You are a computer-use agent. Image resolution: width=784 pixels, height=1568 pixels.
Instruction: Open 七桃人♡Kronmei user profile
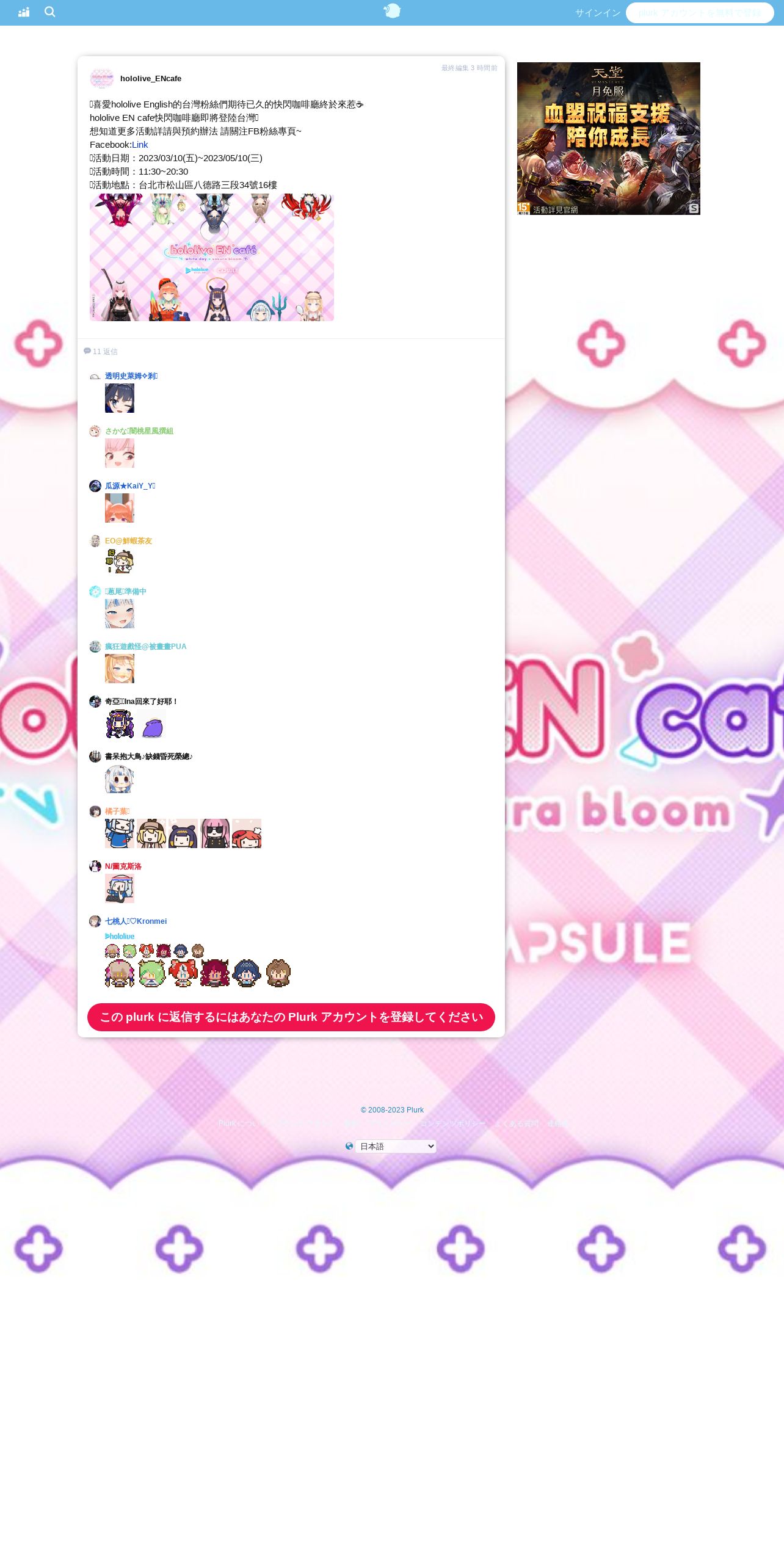coord(136,921)
